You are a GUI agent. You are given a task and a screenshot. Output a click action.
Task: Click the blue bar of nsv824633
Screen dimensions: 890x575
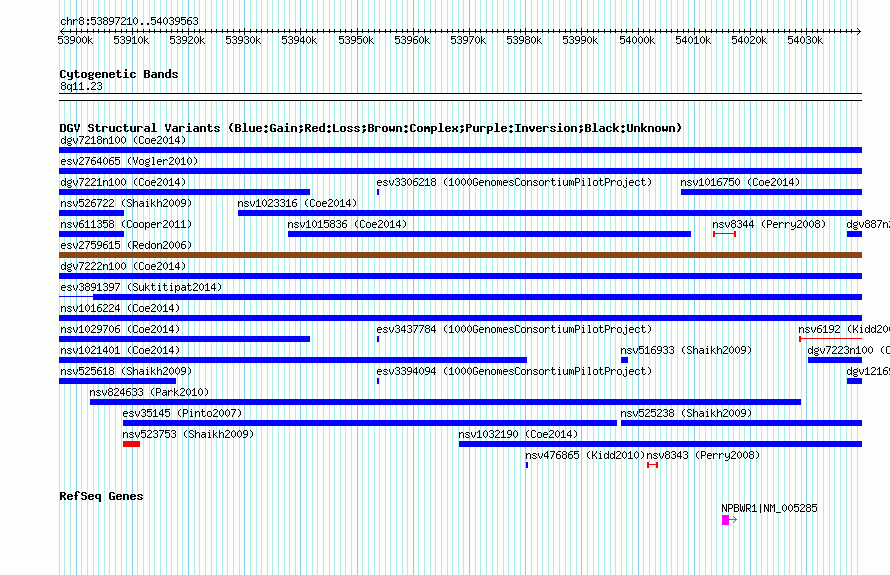446,402
